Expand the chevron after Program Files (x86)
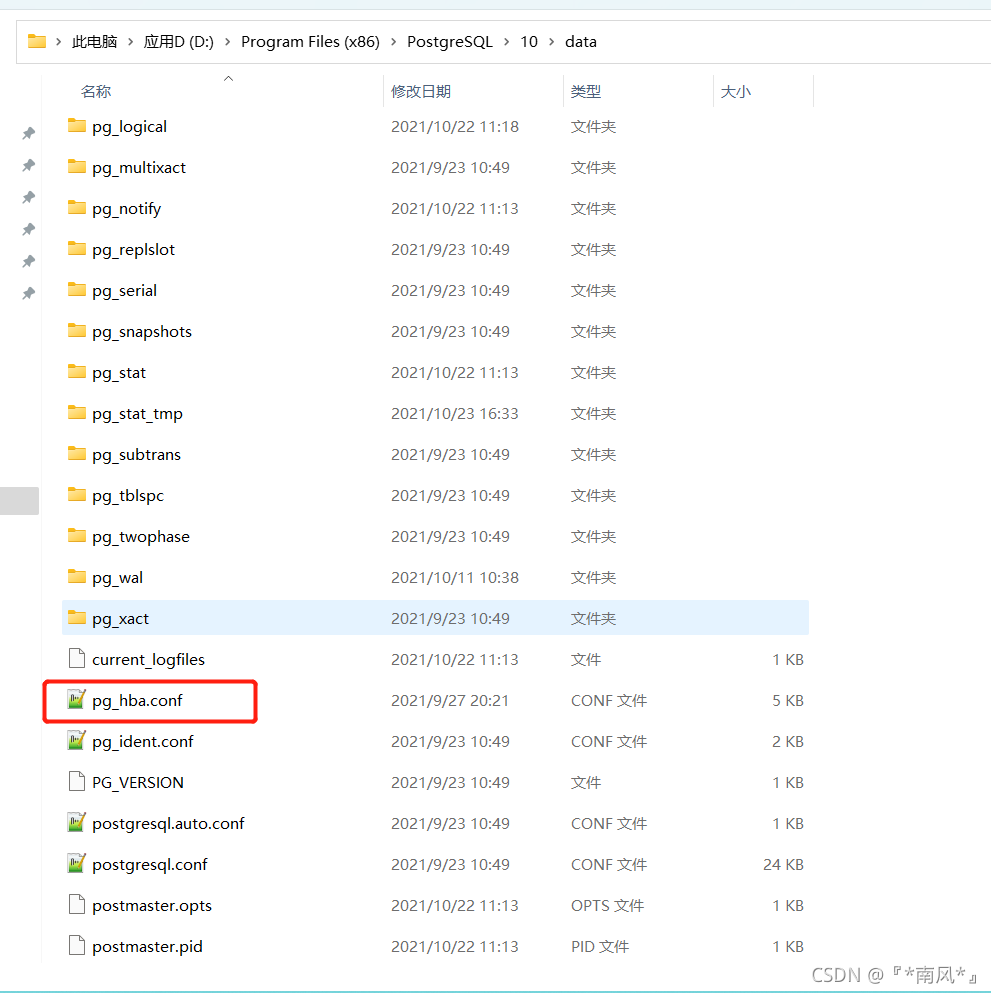991x993 pixels. click(393, 42)
